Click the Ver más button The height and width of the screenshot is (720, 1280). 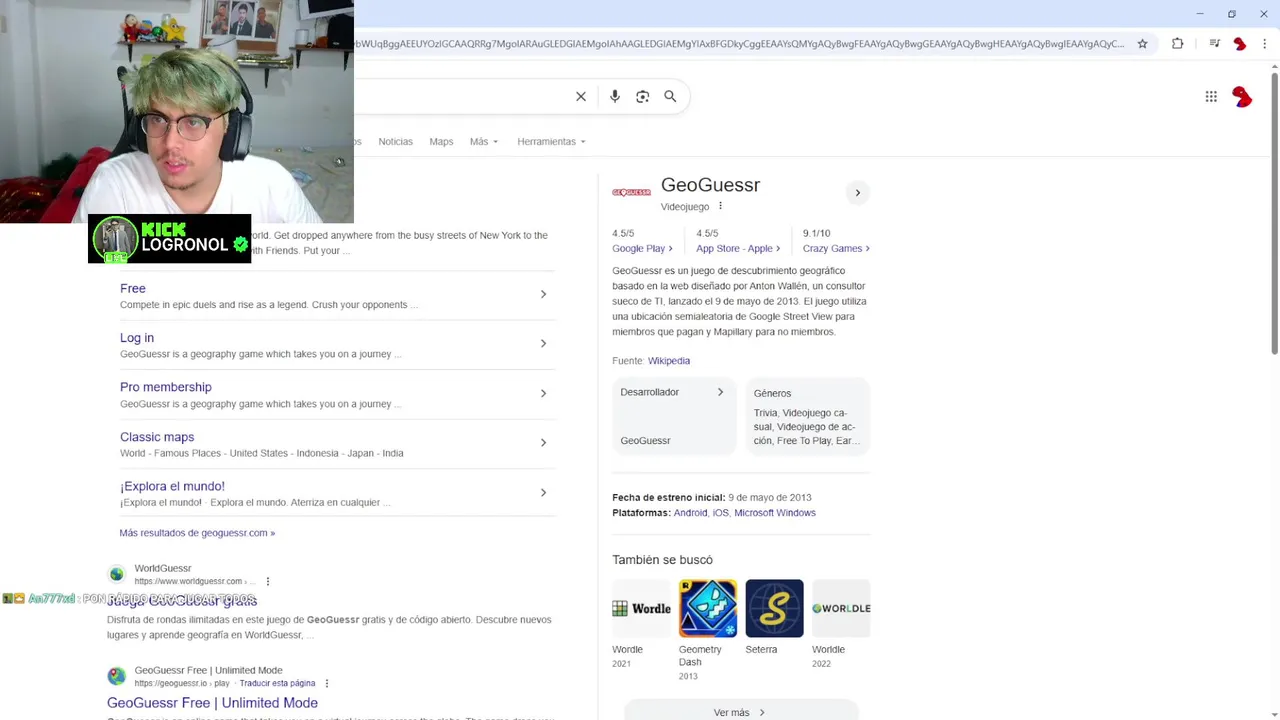pos(741,711)
